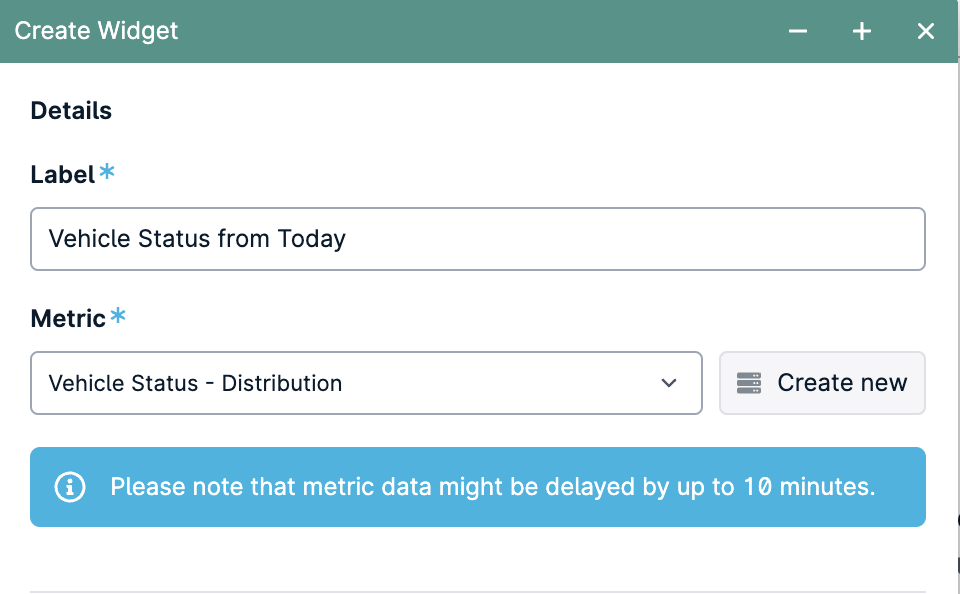Select the Vehicle Status - Distribution combo box

366,383
